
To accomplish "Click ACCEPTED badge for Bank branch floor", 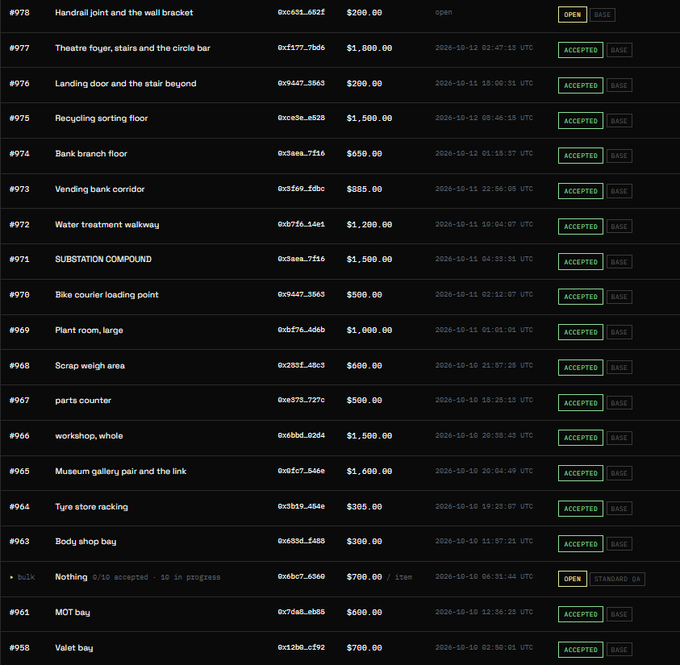I will (x=580, y=156).
